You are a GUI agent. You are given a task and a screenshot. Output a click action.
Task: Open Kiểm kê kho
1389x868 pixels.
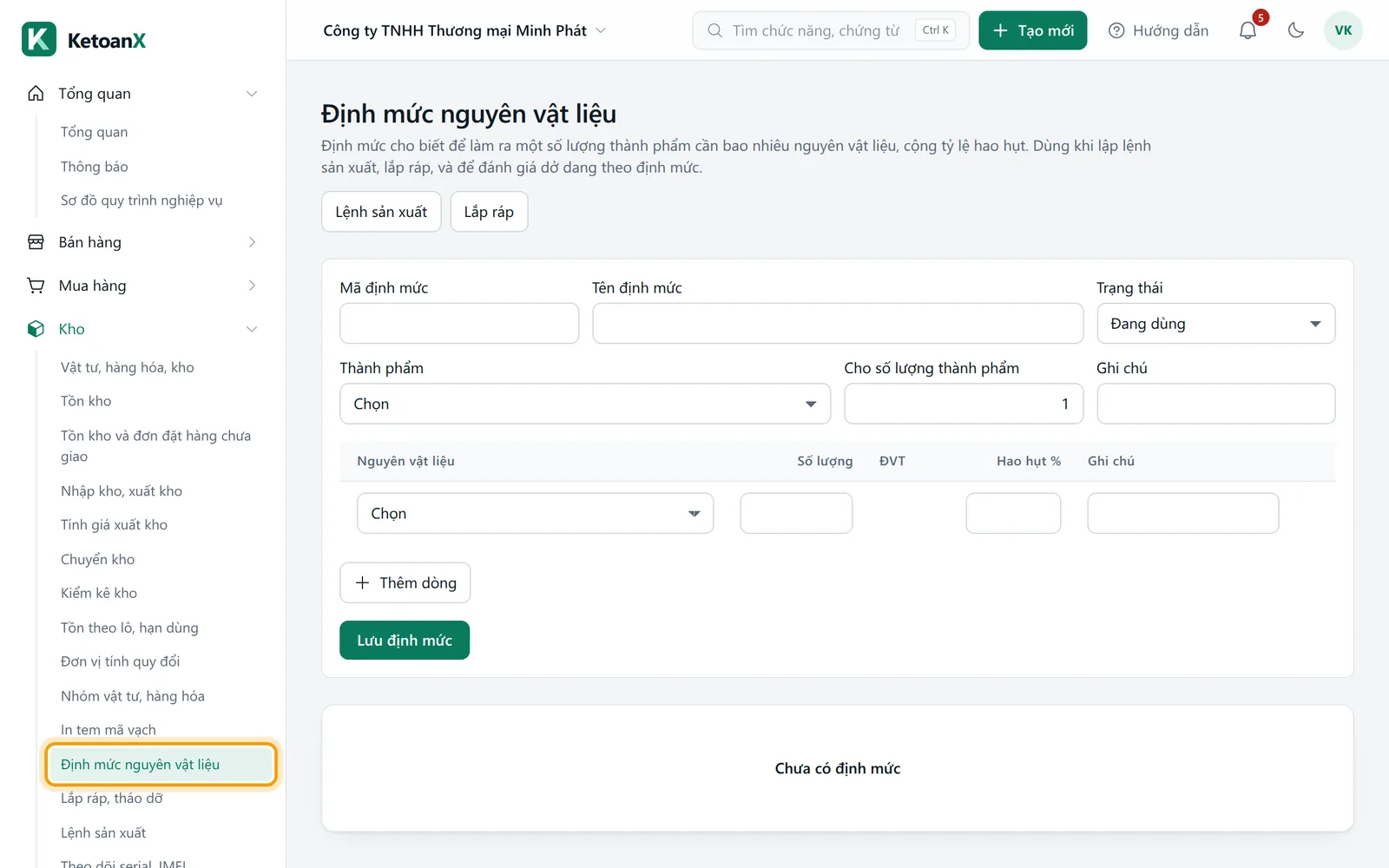pos(99,594)
